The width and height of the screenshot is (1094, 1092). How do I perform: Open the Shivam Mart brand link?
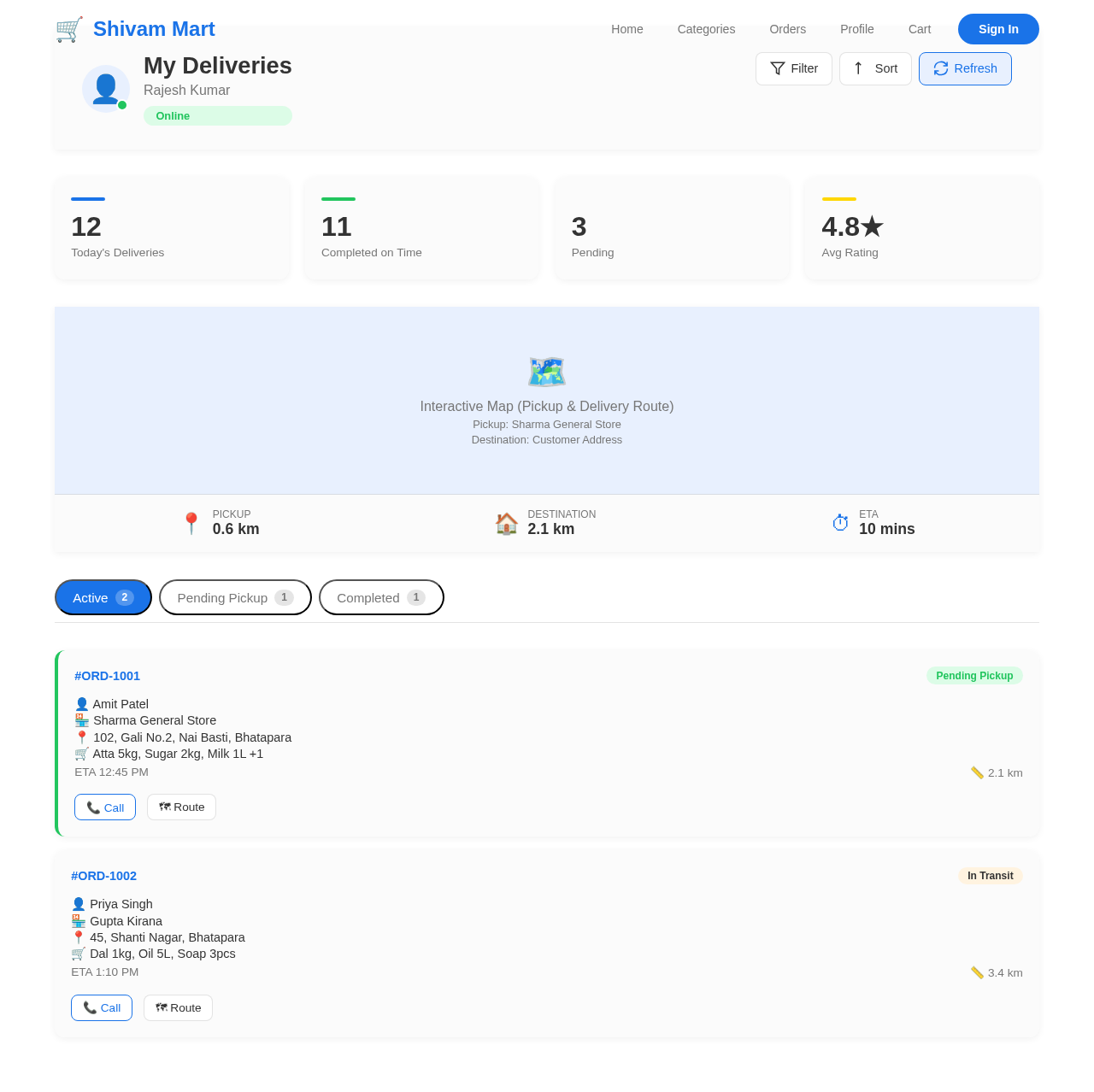tap(135, 29)
